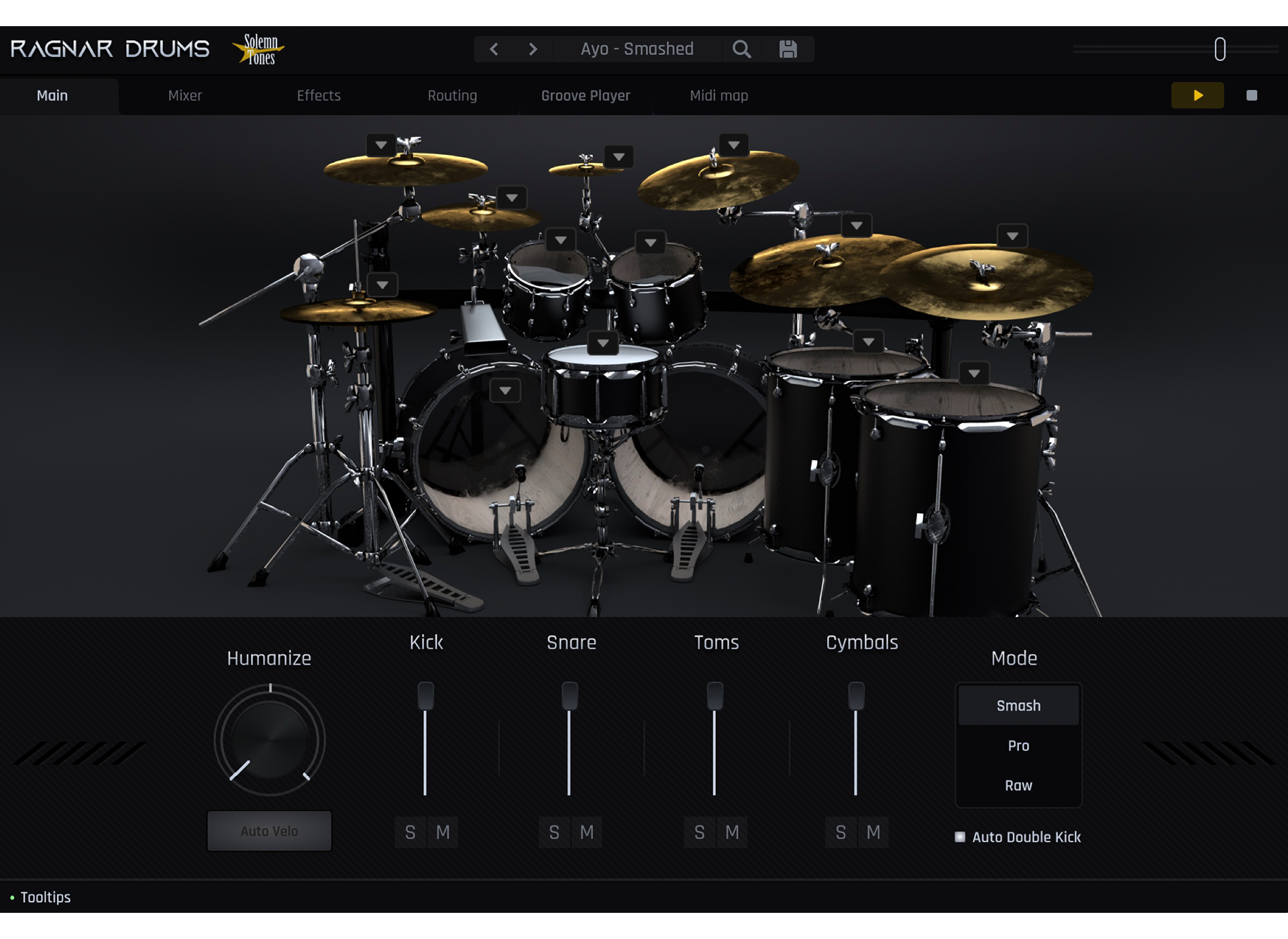The width and height of the screenshot is (1288, 939).
Task: Switch to the Mixer tab
Action: coord(185,95)
